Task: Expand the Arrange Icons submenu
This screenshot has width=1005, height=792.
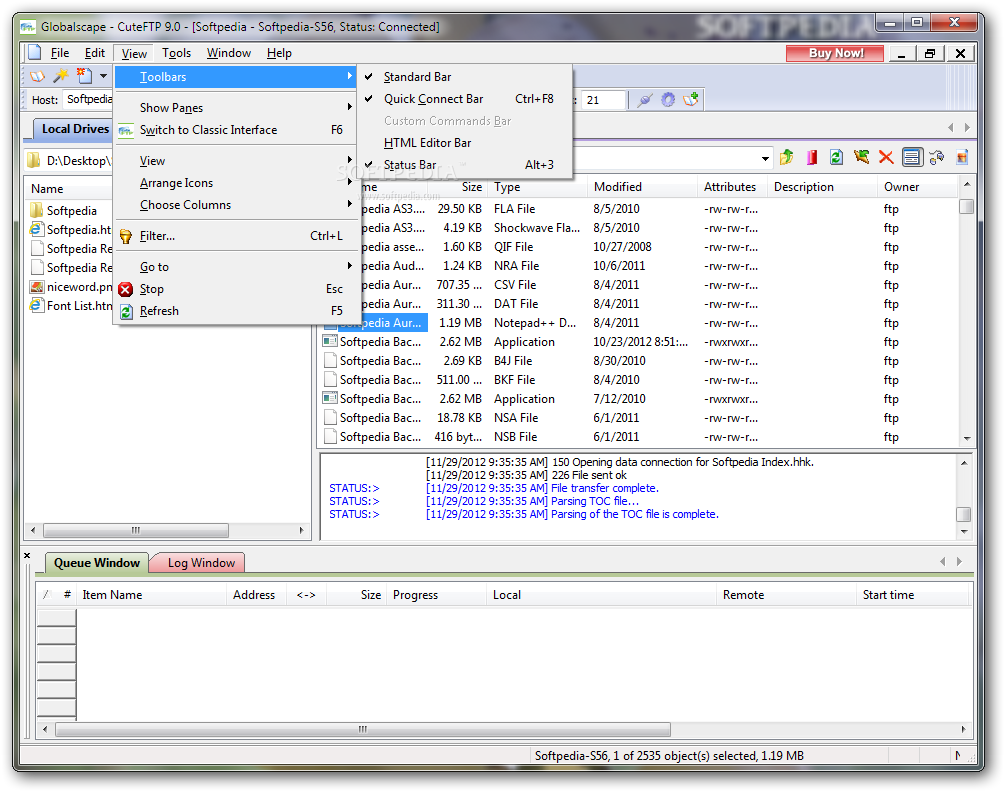Action: click(235, 183)
